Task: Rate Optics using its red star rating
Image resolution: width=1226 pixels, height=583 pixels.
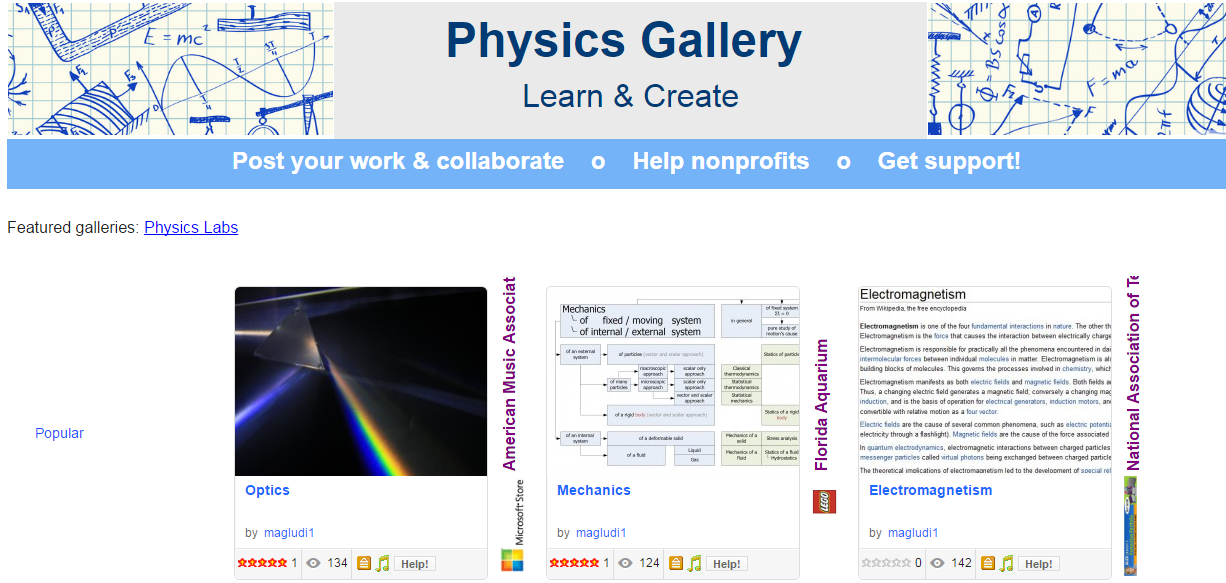Action: pyautogui.click(x=262, y=564)
